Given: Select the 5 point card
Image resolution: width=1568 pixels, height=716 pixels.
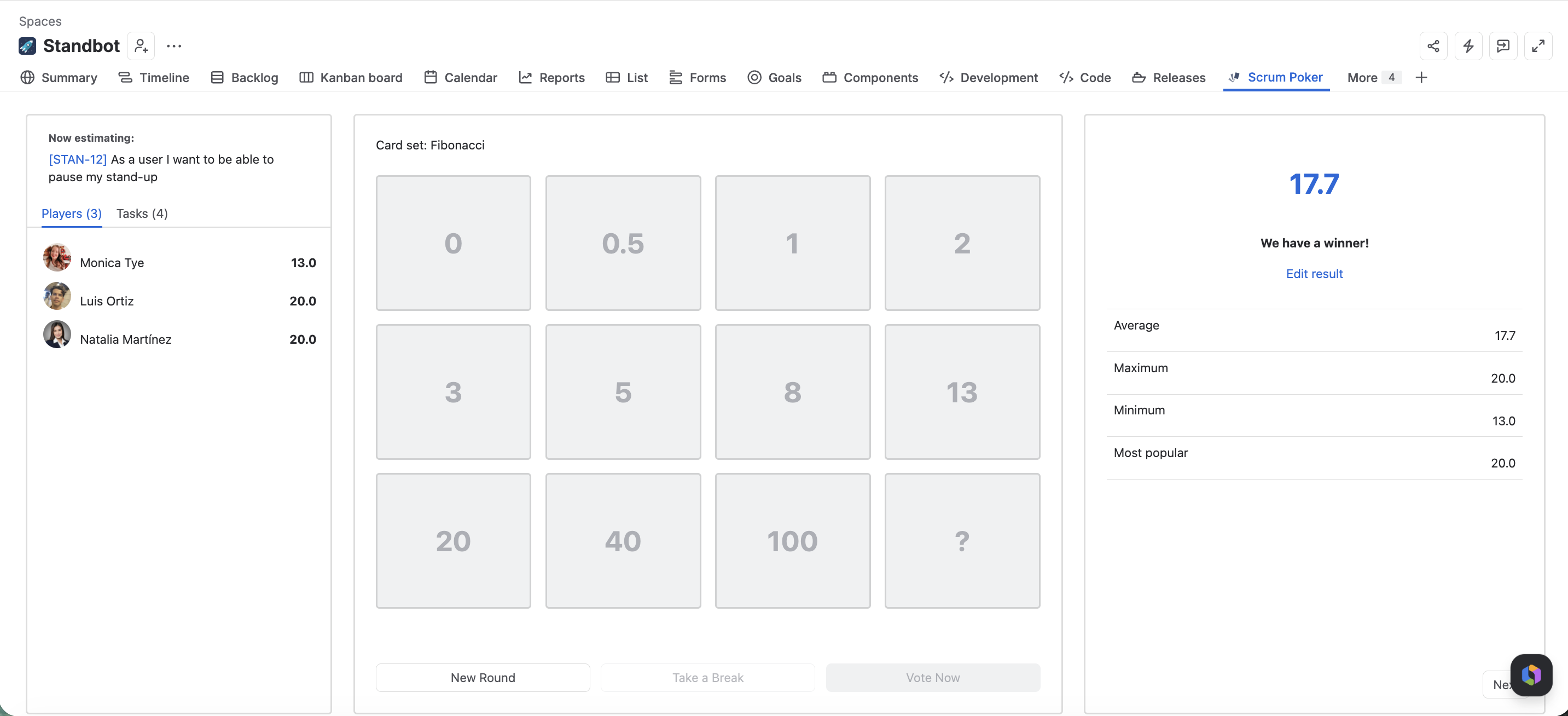Looking at the screenshot, I should (623, 392).
